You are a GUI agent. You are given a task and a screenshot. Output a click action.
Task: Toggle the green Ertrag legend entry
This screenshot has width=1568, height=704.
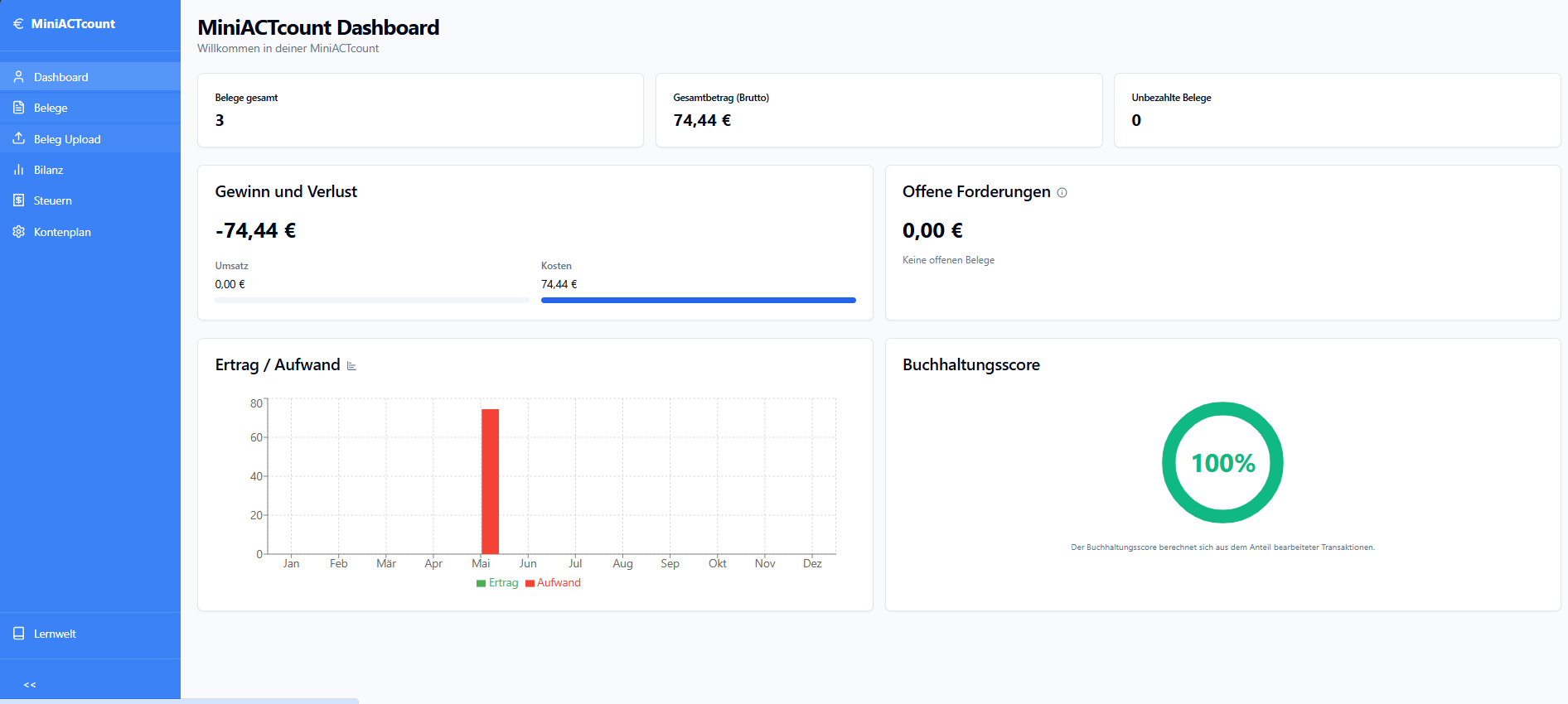coord(497,583)
